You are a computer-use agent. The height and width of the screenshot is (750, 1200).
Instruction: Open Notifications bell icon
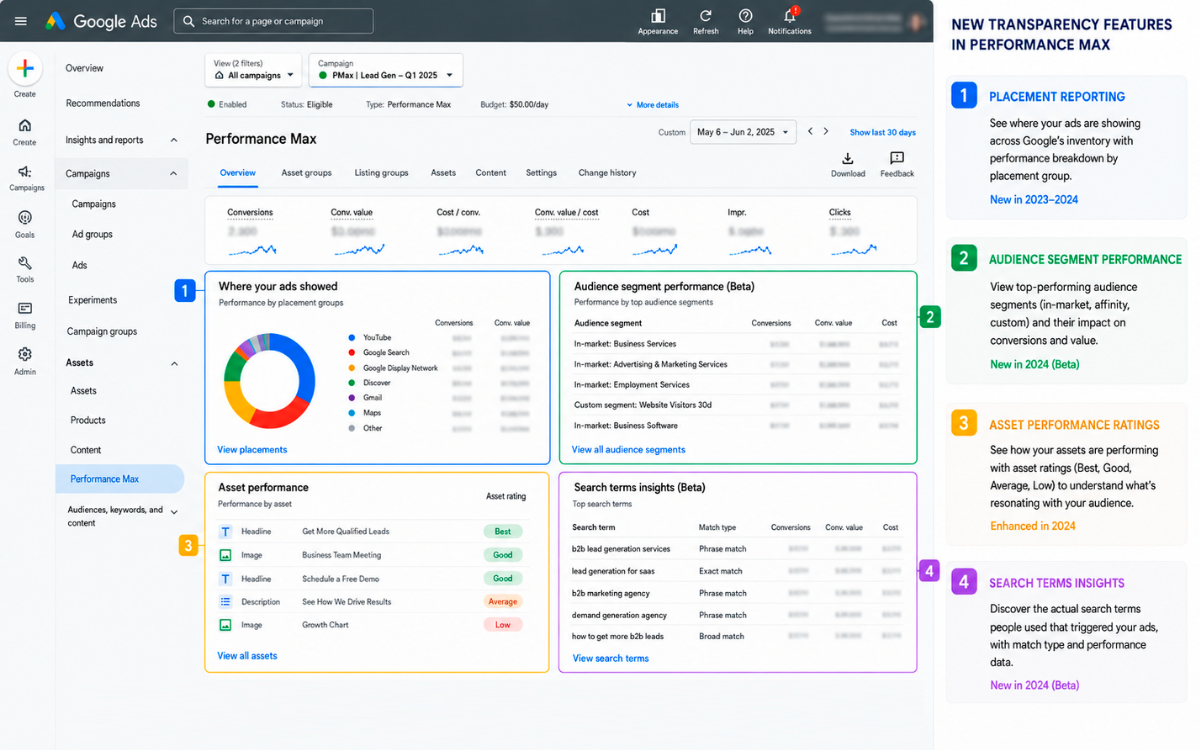(x=790, y=16)
